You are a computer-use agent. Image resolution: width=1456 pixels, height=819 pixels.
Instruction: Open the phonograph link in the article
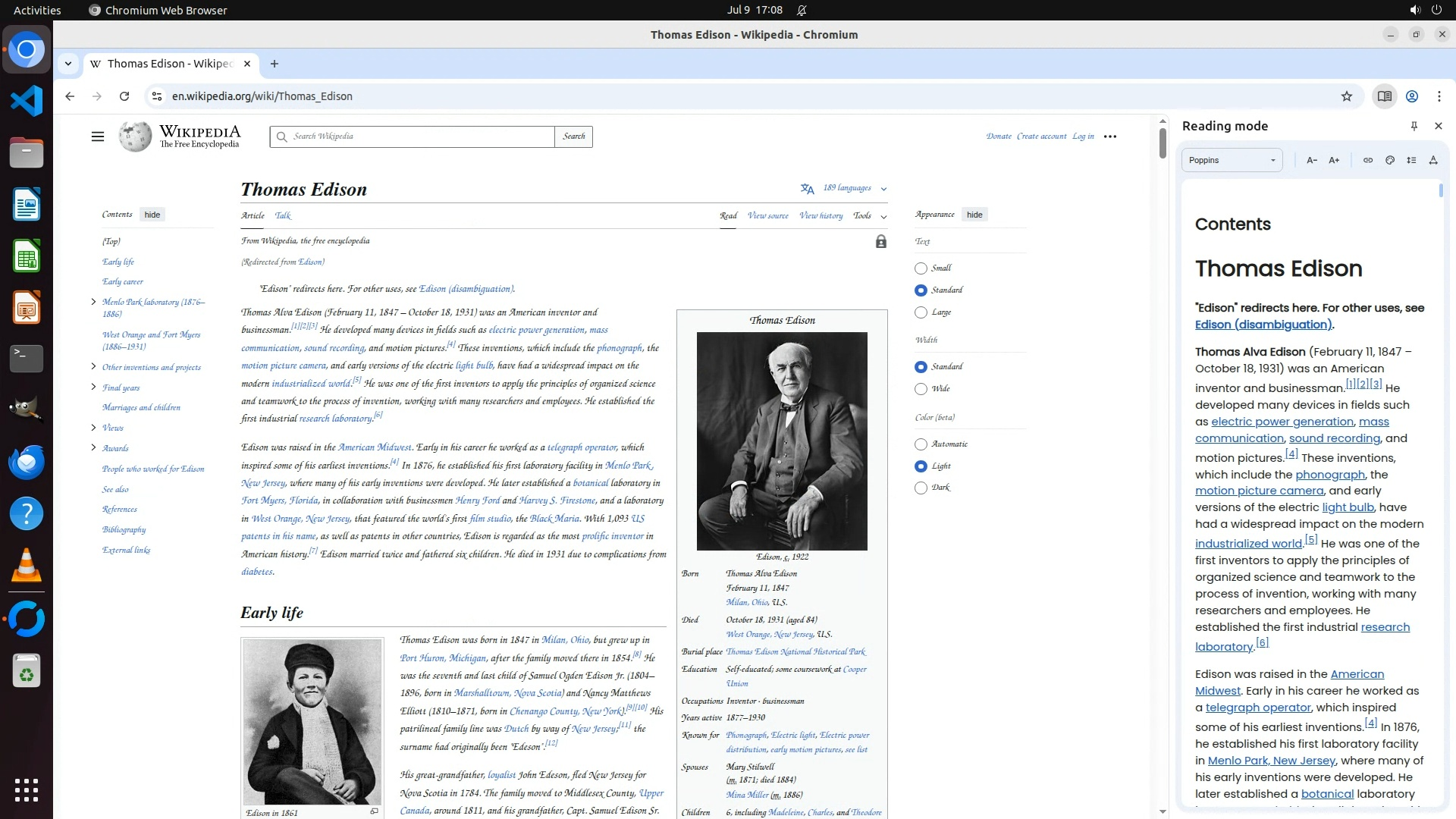coord(619,348)
